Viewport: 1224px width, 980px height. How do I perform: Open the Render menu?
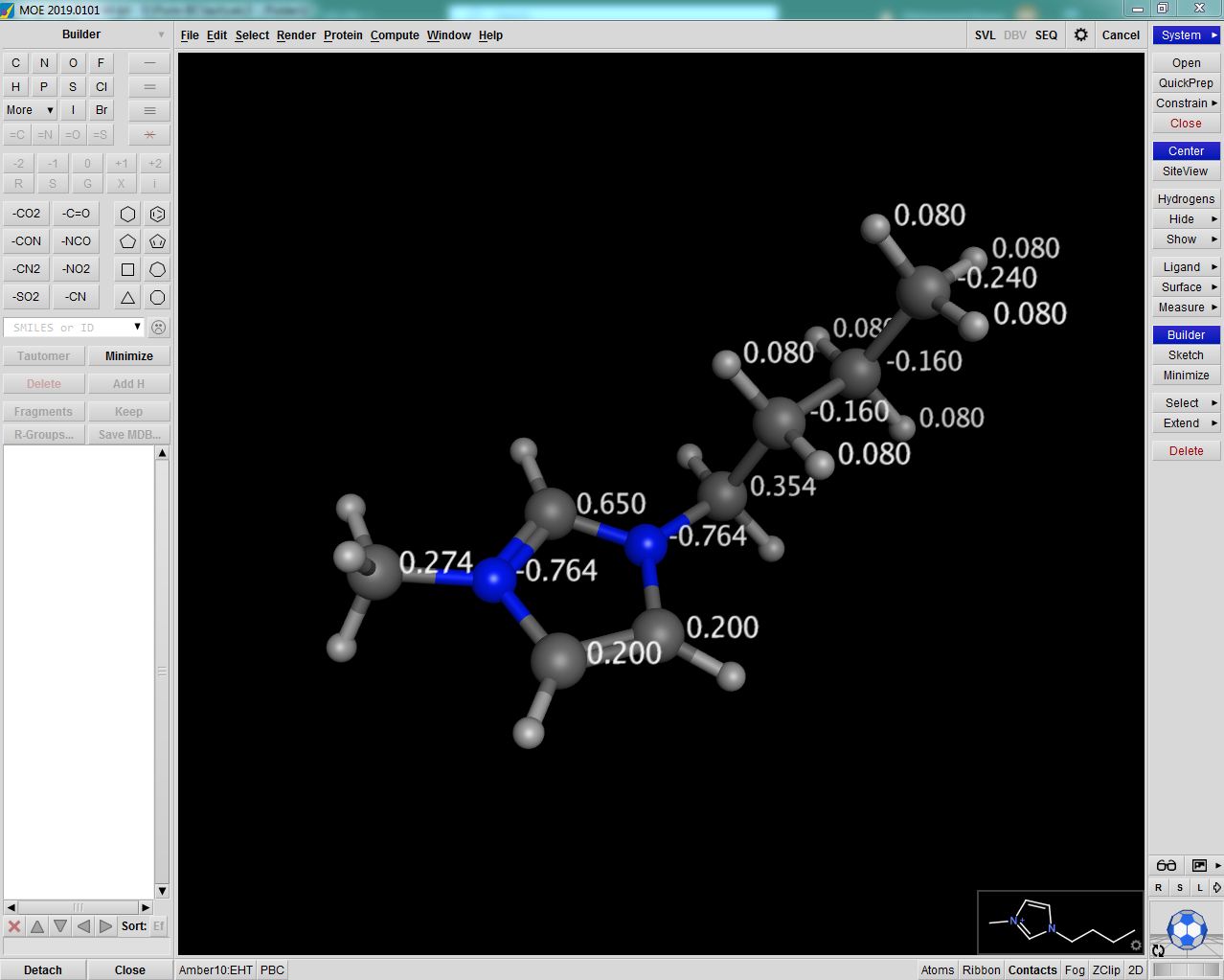296,35
